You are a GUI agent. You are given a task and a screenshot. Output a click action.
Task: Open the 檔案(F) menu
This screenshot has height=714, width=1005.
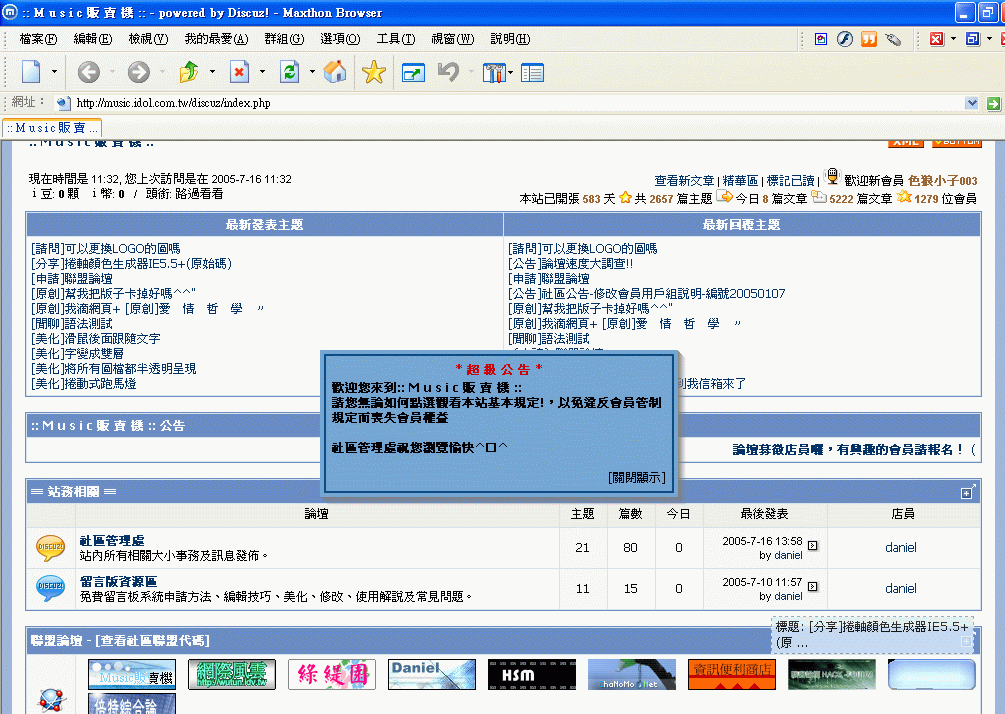(x=38, y=39)
